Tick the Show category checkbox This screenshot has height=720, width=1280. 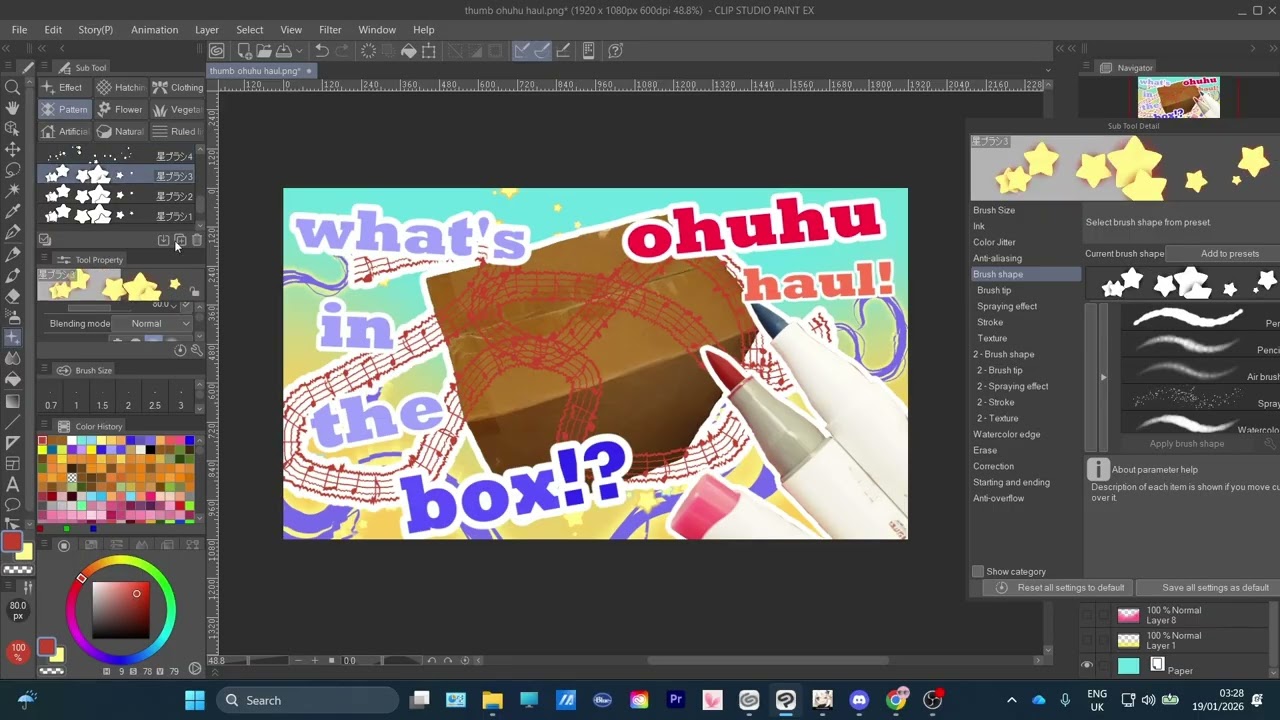coord(978,572)
